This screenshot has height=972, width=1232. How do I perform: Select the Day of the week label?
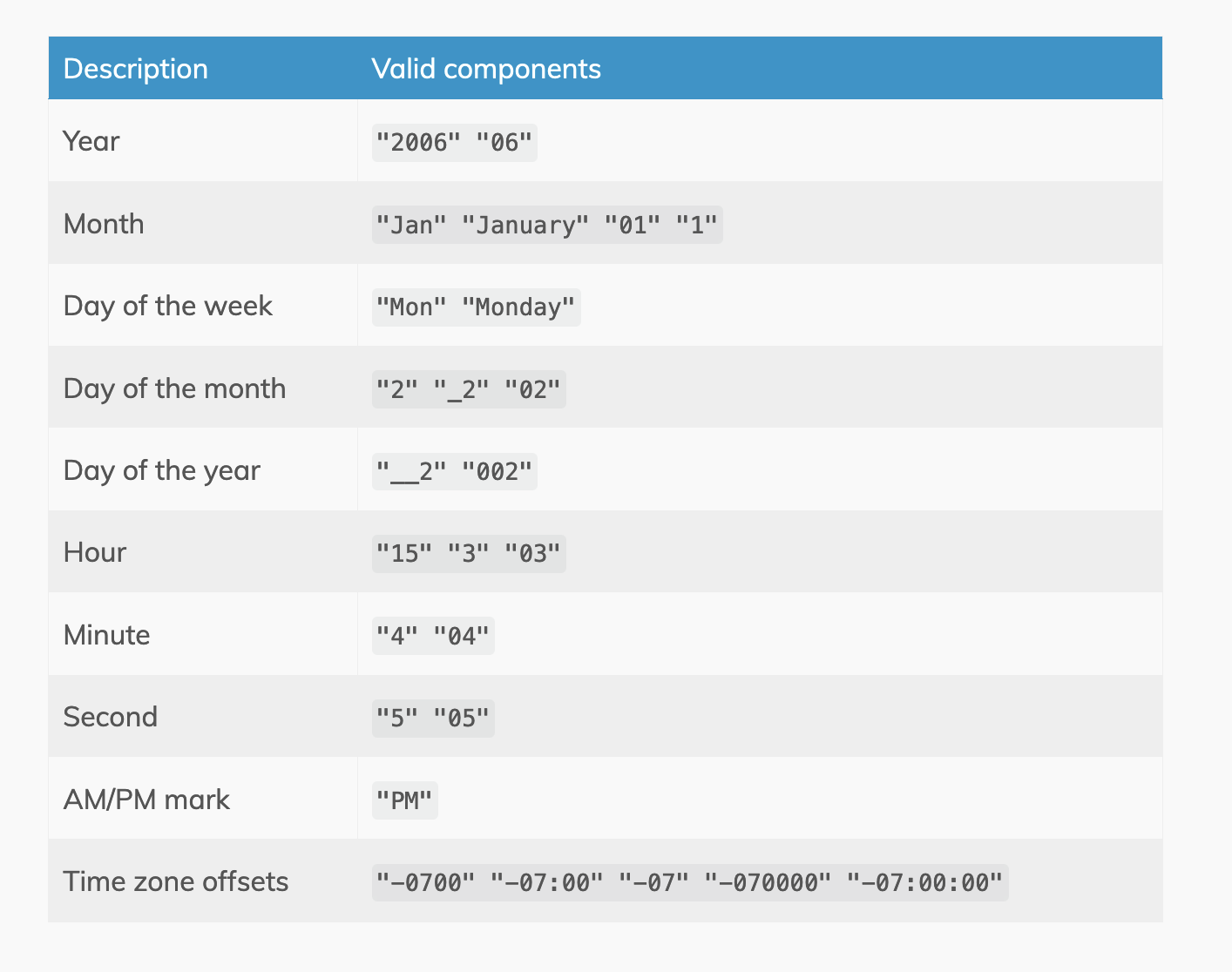pyautogui.click(x=168, y=306)
